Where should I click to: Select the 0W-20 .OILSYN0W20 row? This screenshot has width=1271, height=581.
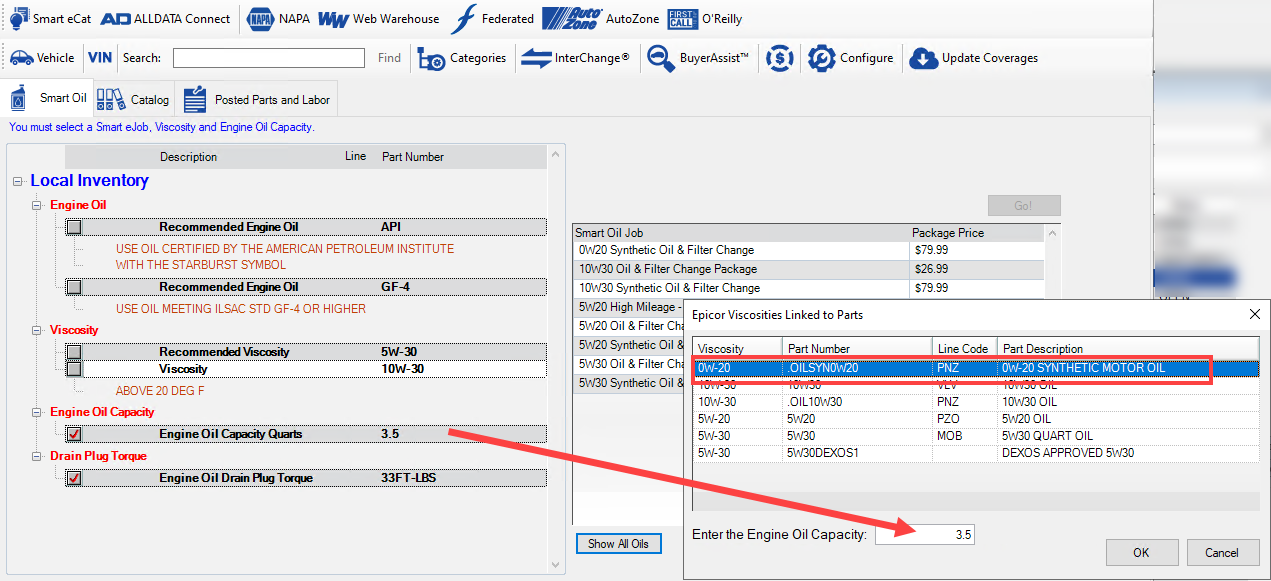(x=976, y=368)
